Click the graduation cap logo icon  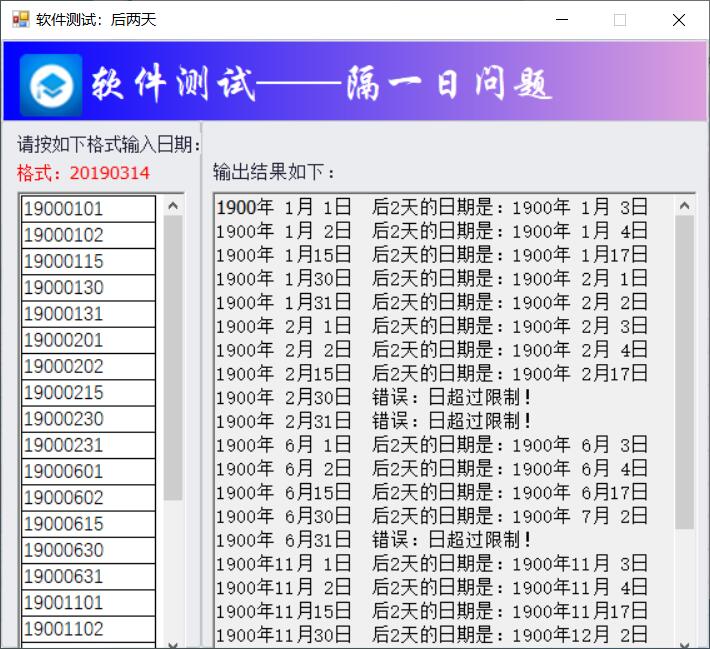[52, 85]
